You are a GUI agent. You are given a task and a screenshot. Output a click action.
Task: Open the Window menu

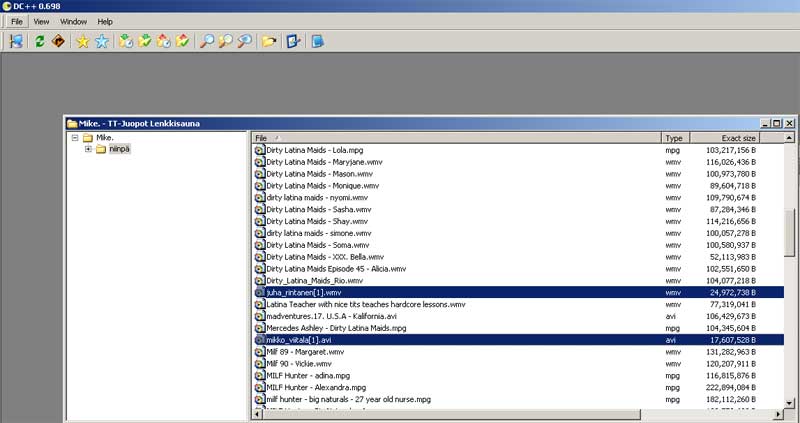73,21
